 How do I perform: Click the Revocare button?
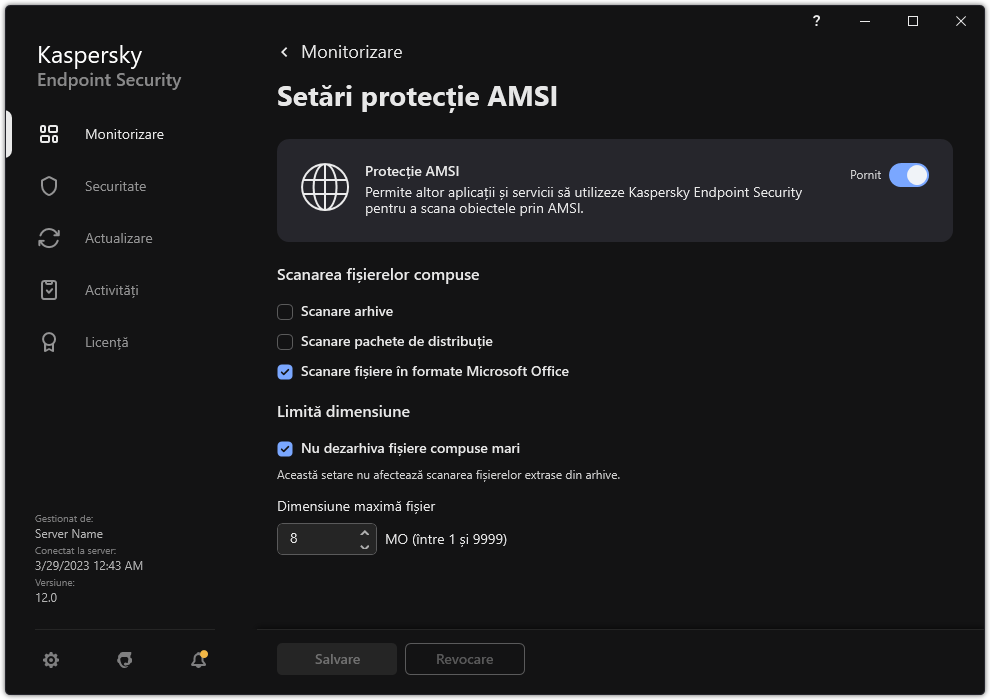pyautogui.click(x=464, y=659)
